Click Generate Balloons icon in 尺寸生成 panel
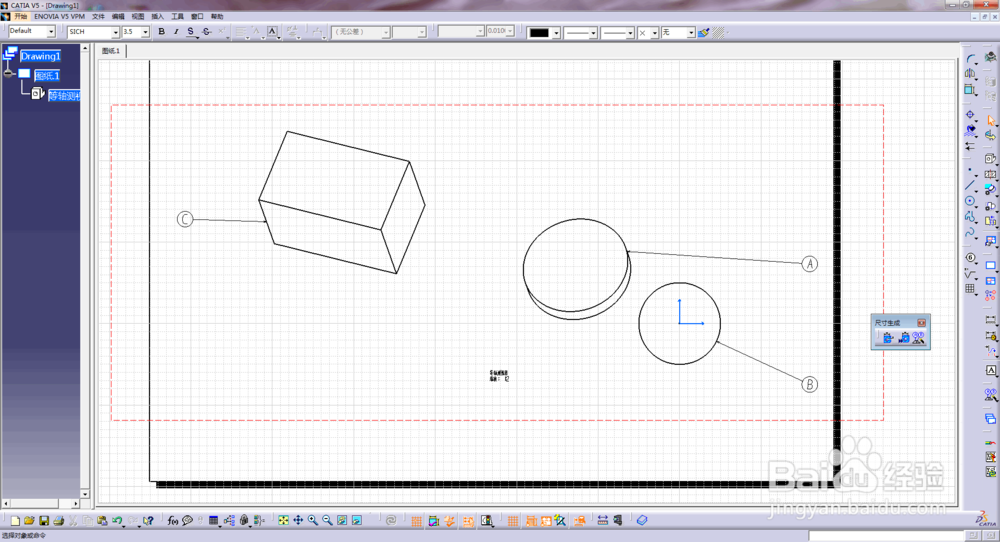 (918, 338)
